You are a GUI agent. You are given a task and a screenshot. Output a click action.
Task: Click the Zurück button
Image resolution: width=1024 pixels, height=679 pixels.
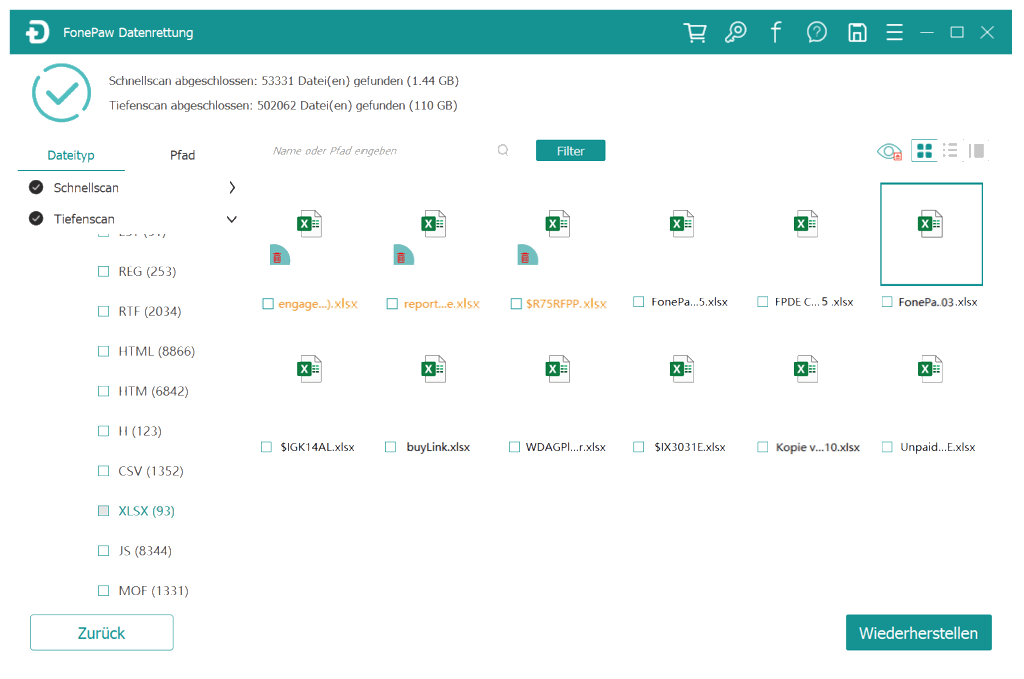coord(102,632)
